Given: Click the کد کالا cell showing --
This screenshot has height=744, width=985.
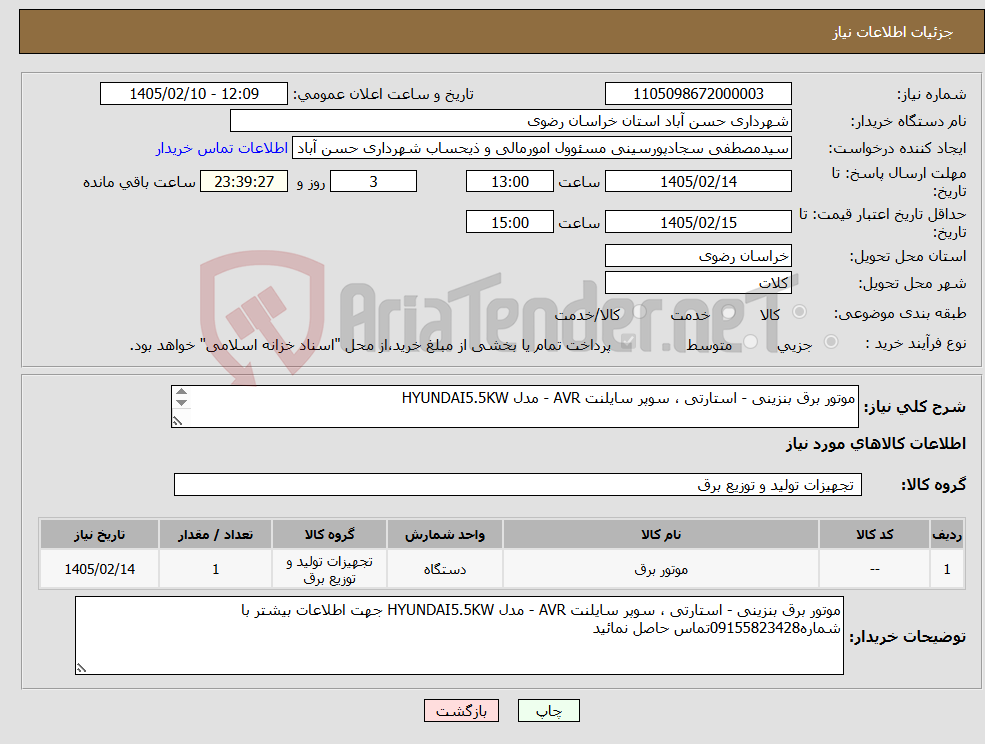Looking at the screenshot, I should coord(874,569).
